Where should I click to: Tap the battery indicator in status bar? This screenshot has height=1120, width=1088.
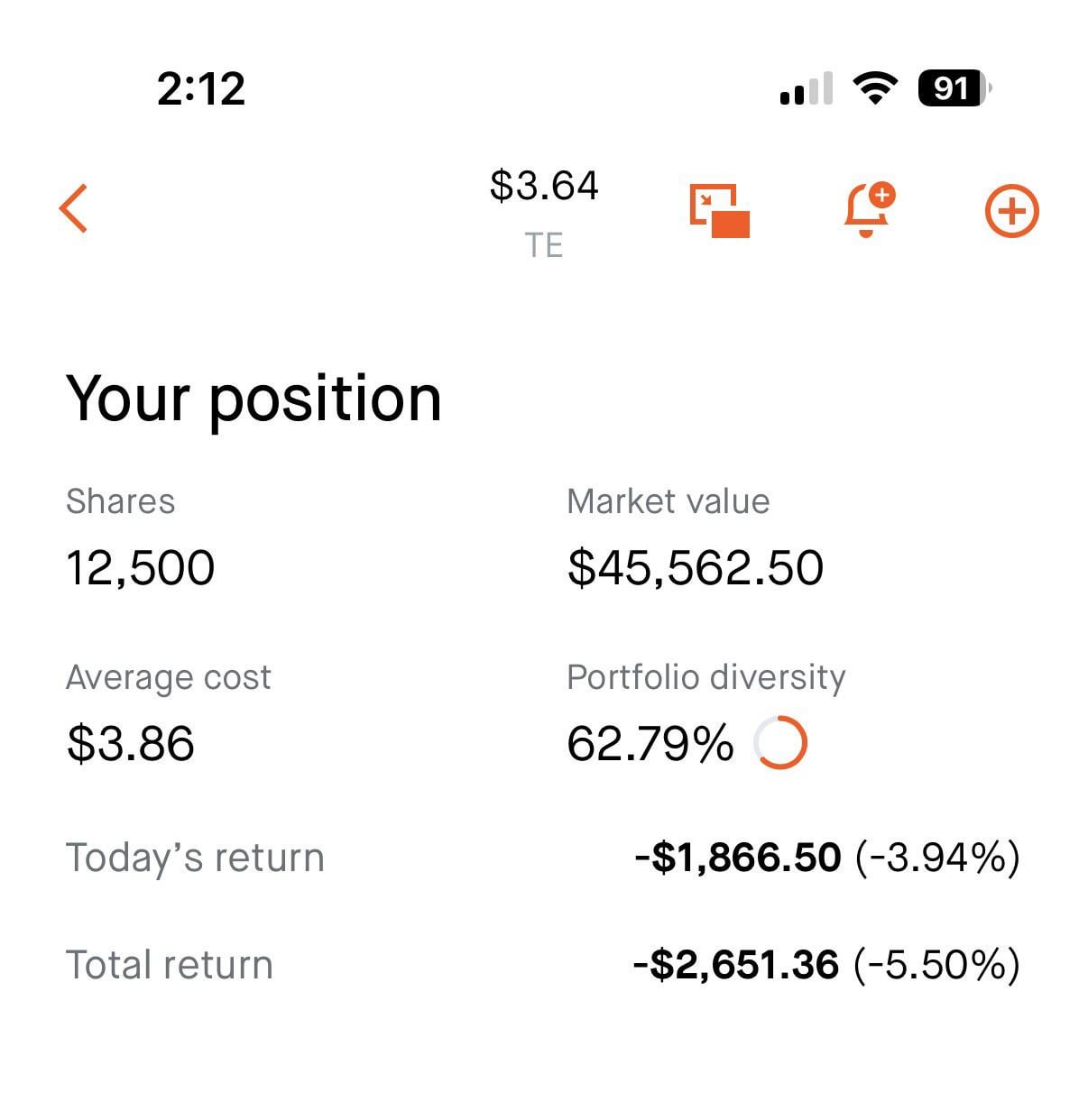(953, 88)
